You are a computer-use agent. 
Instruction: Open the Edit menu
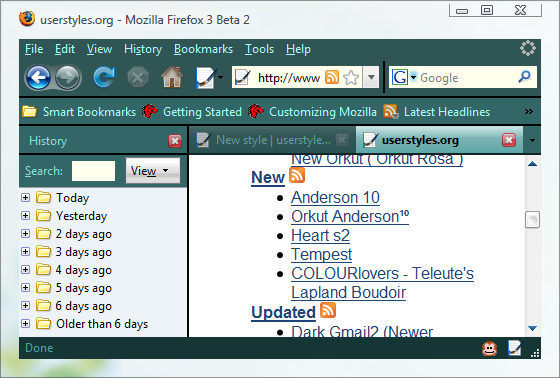[65, 49]
